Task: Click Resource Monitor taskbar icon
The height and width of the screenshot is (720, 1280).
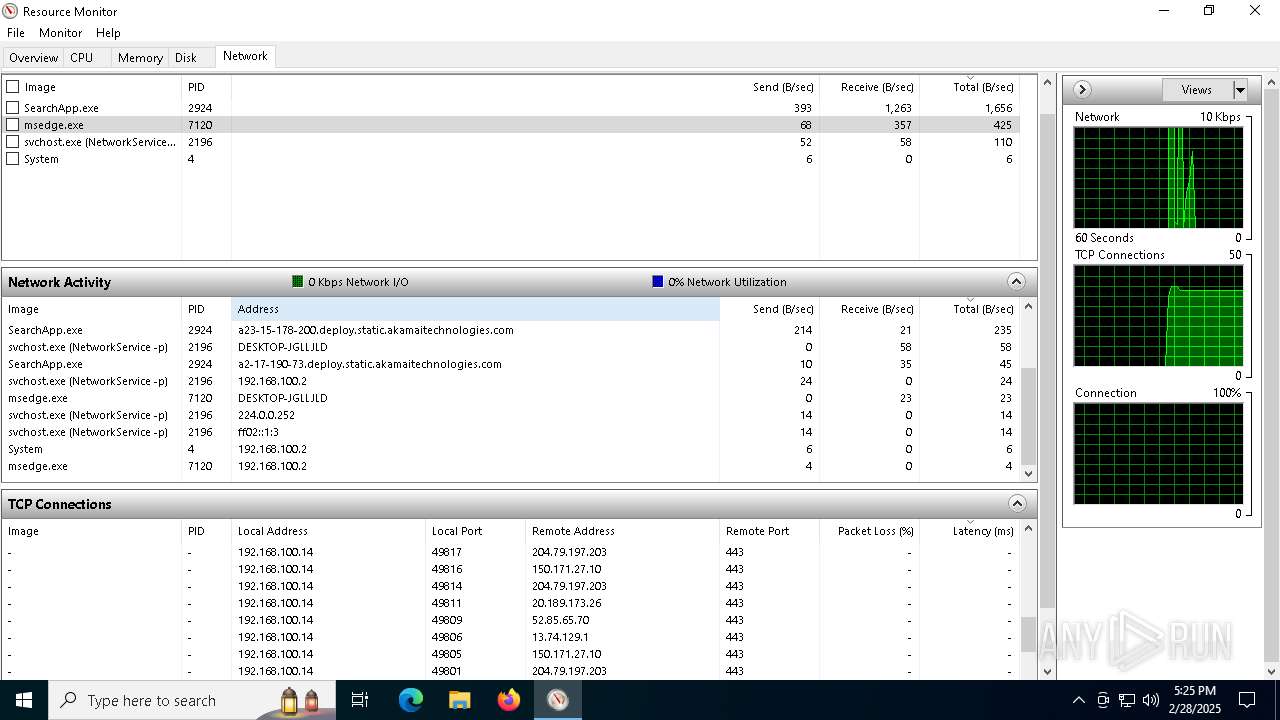Action: 558,700
